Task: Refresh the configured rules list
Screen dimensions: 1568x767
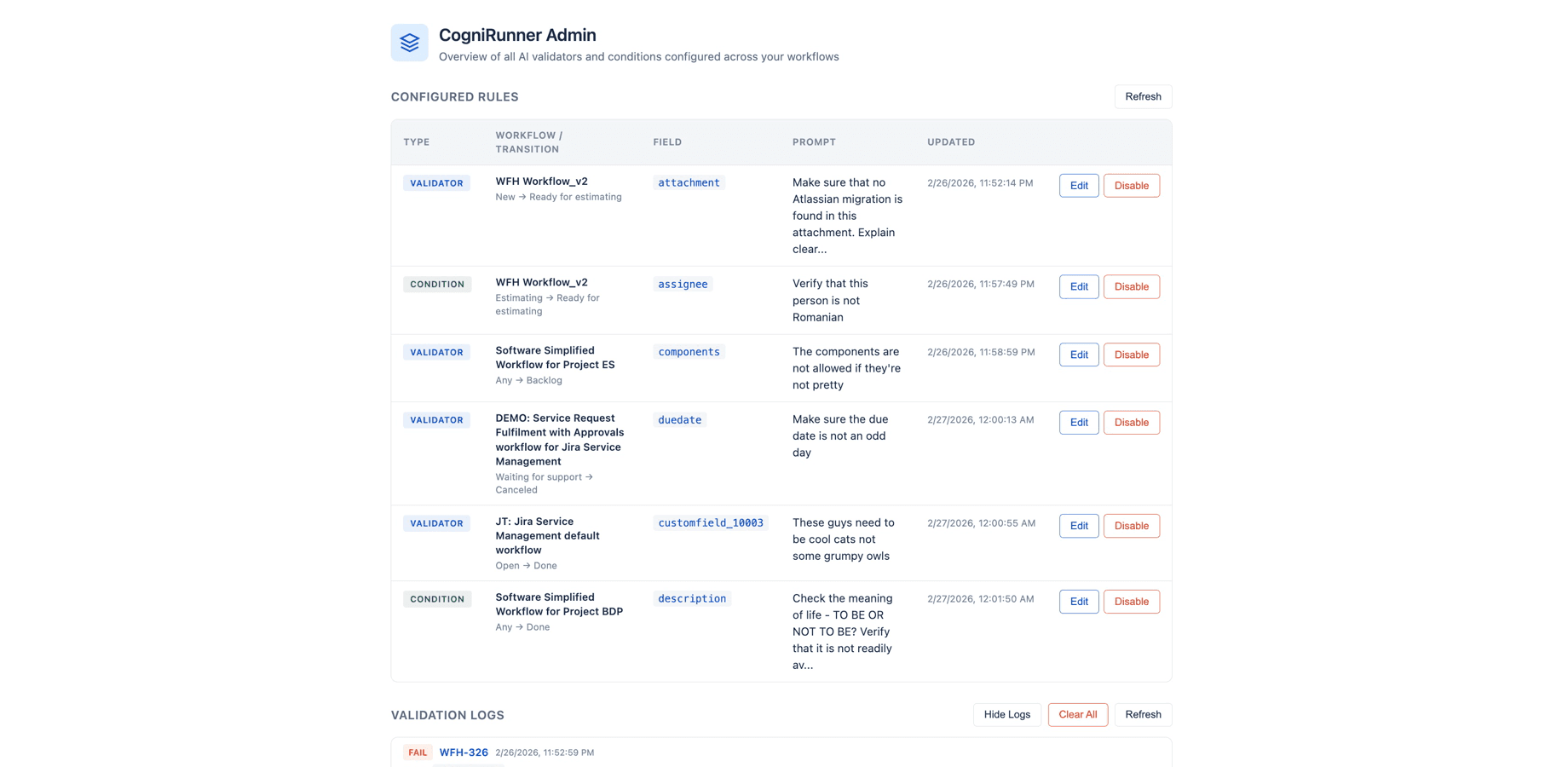Action: point(1143,96)
